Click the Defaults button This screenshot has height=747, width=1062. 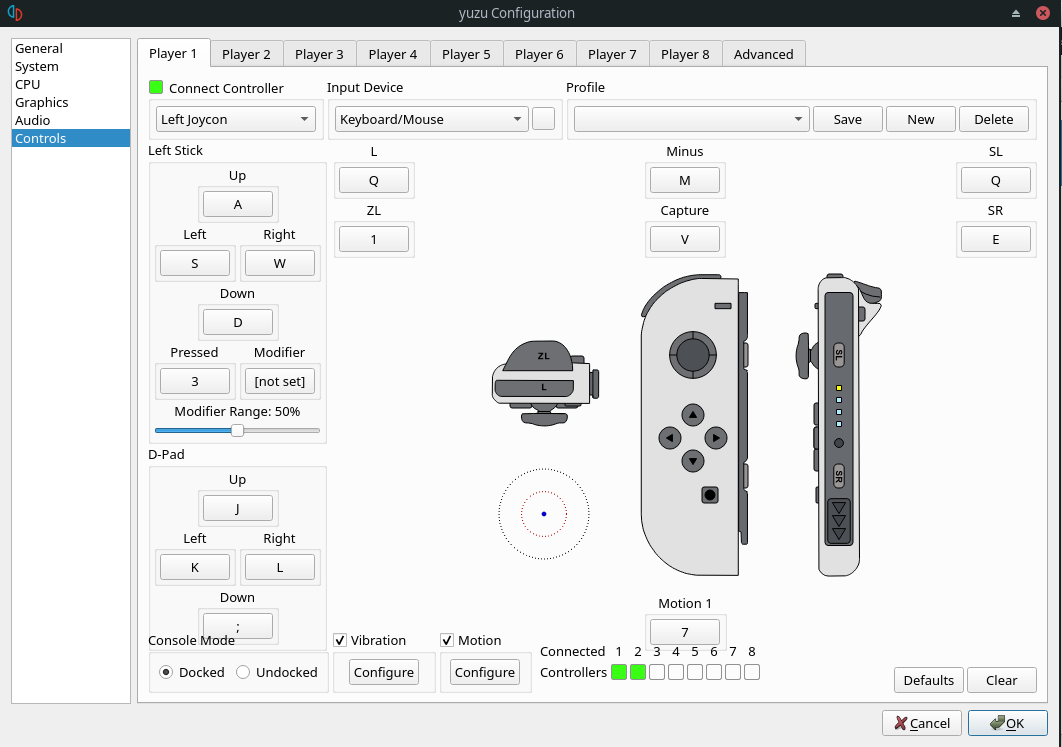tap(929, 680)
